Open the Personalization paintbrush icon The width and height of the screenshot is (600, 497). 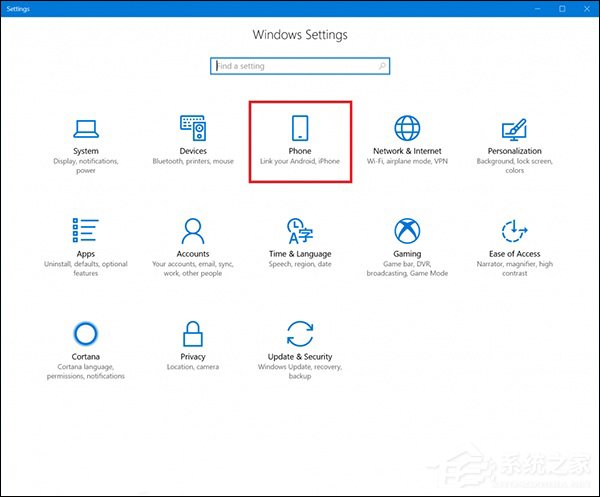click(514, 129)
